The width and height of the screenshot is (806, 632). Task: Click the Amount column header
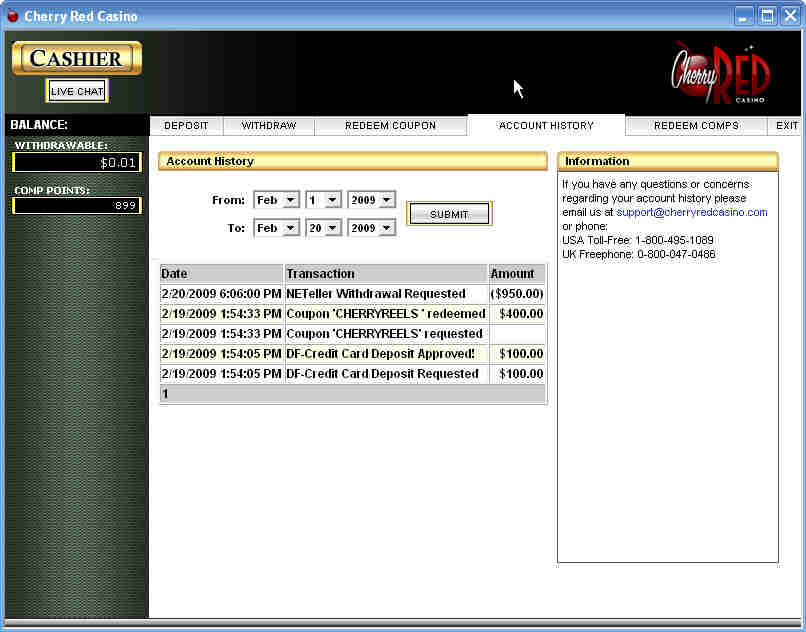pyautogui.click(x=517, y=274)
